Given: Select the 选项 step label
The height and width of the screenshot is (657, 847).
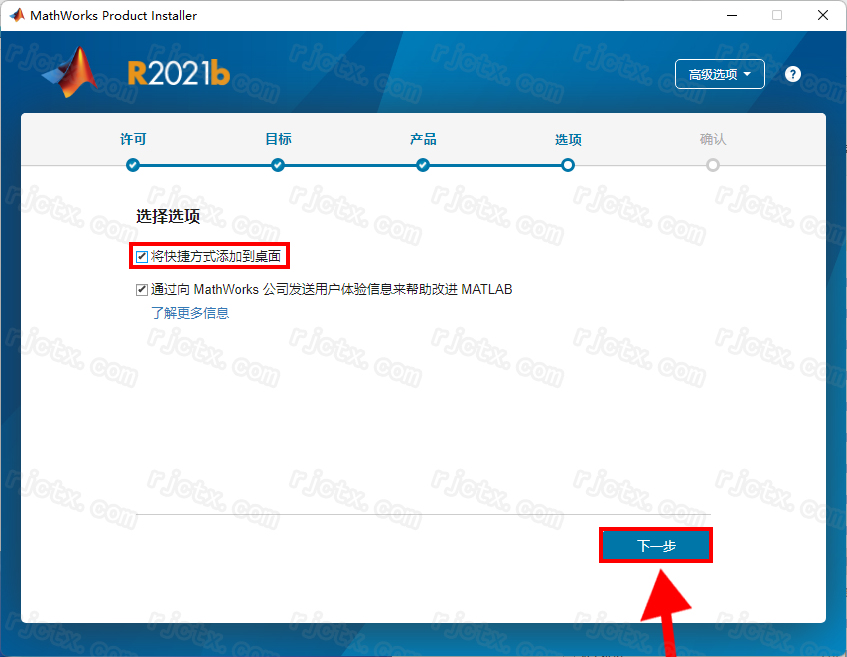Looking at the screenshot, I should click(568, 140).
